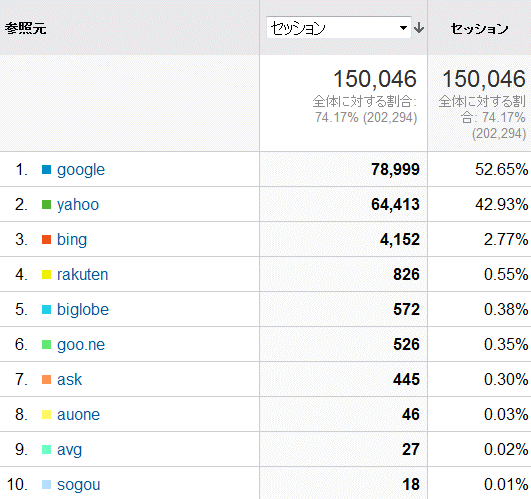Click the 0.35% share for goo.ne

point(506,345)
